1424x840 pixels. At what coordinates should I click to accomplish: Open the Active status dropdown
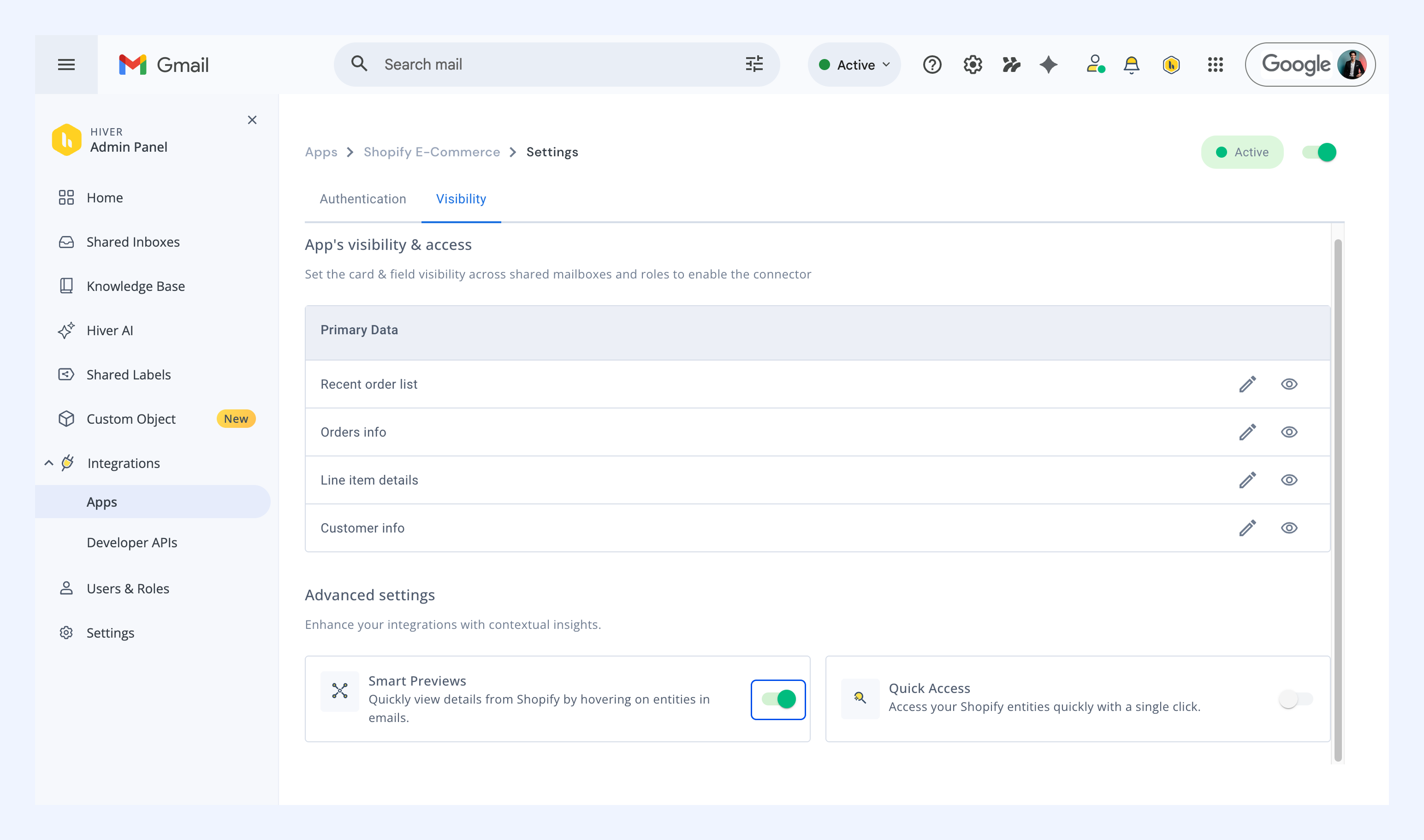(854, 65)
